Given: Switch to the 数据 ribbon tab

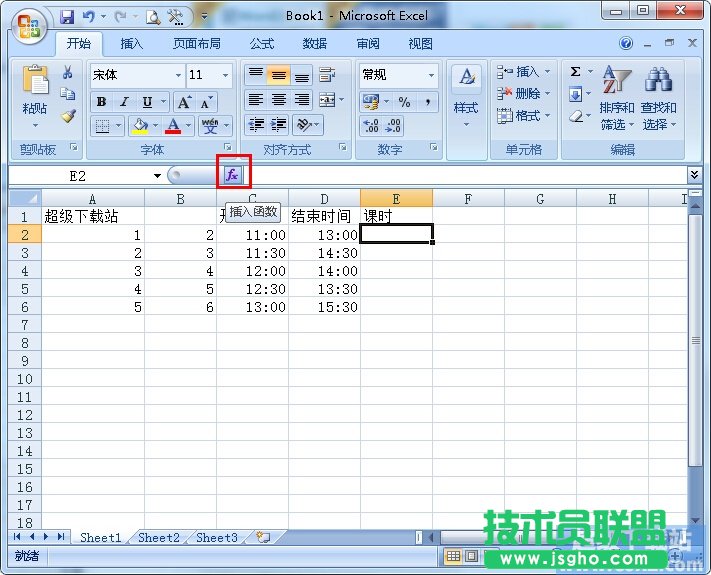Looking at the screenshot, I should coord(315,44).
